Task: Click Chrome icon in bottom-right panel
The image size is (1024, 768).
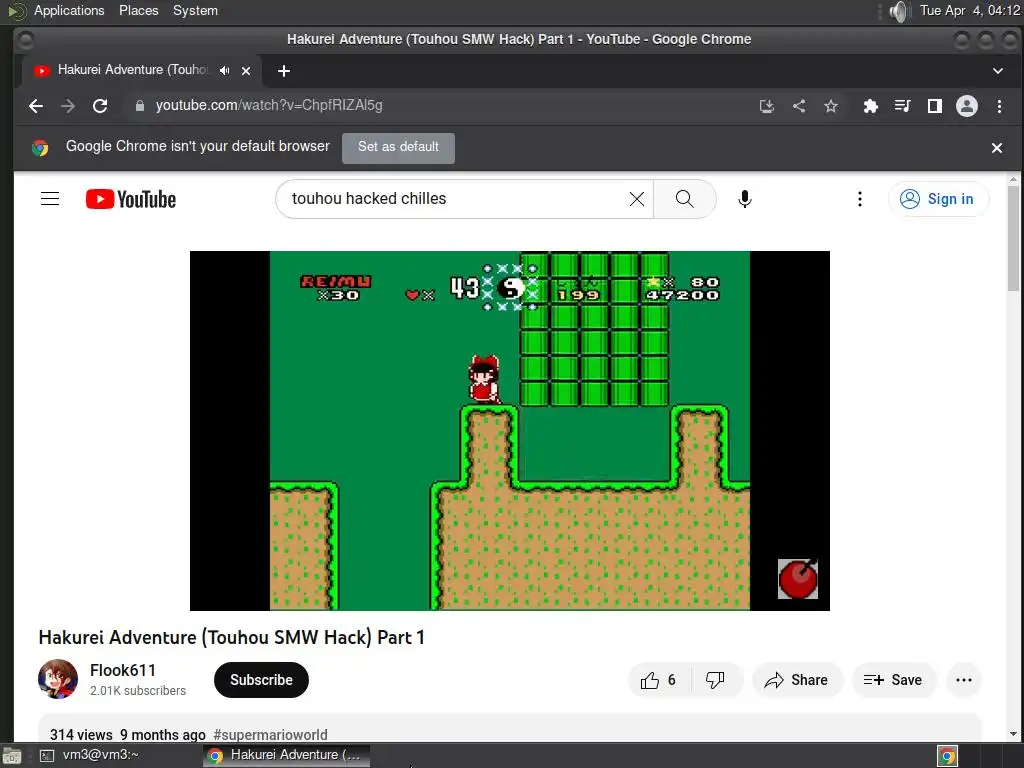Action: point(947,756)
